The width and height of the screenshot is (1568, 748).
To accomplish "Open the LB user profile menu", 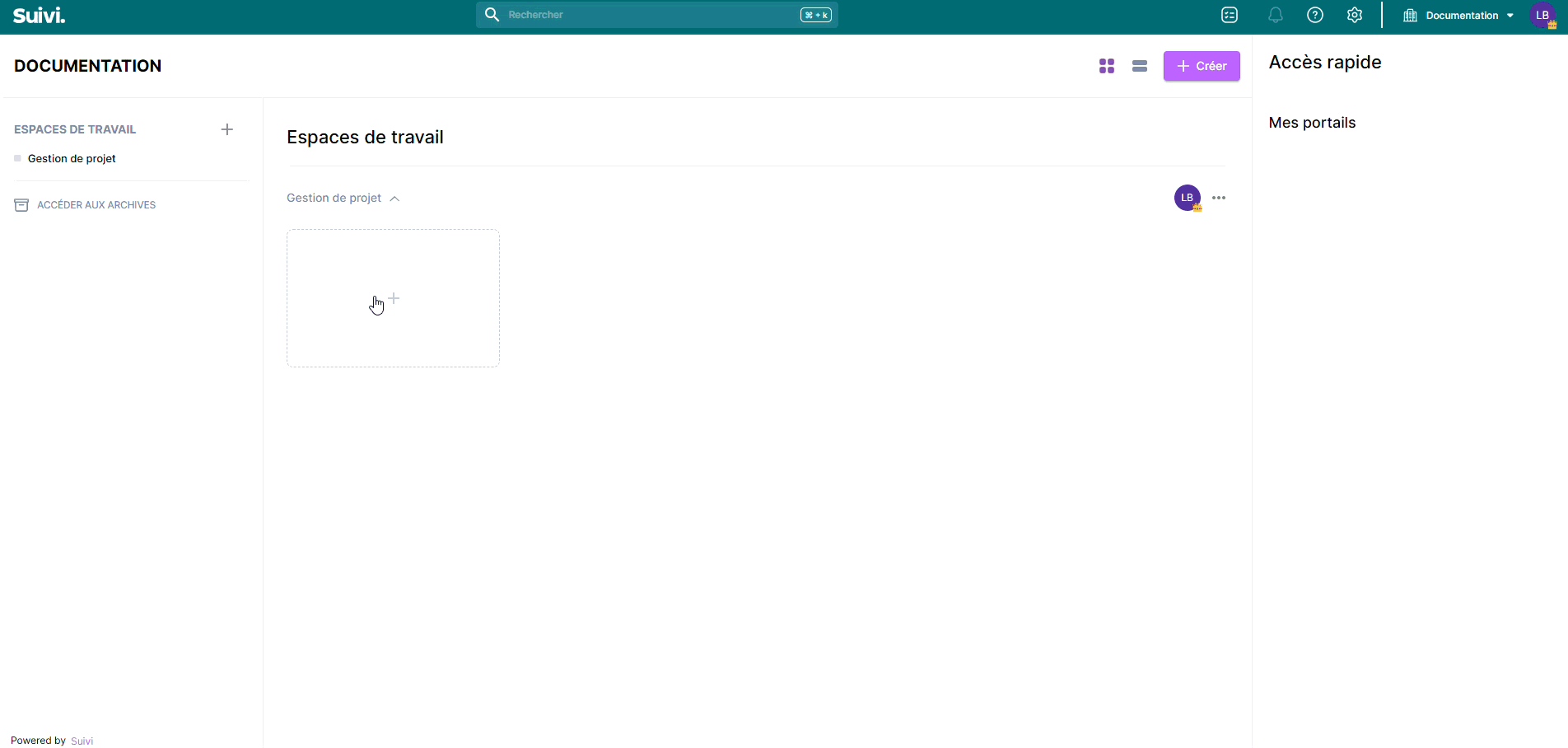I will [x=1542, y=16].
